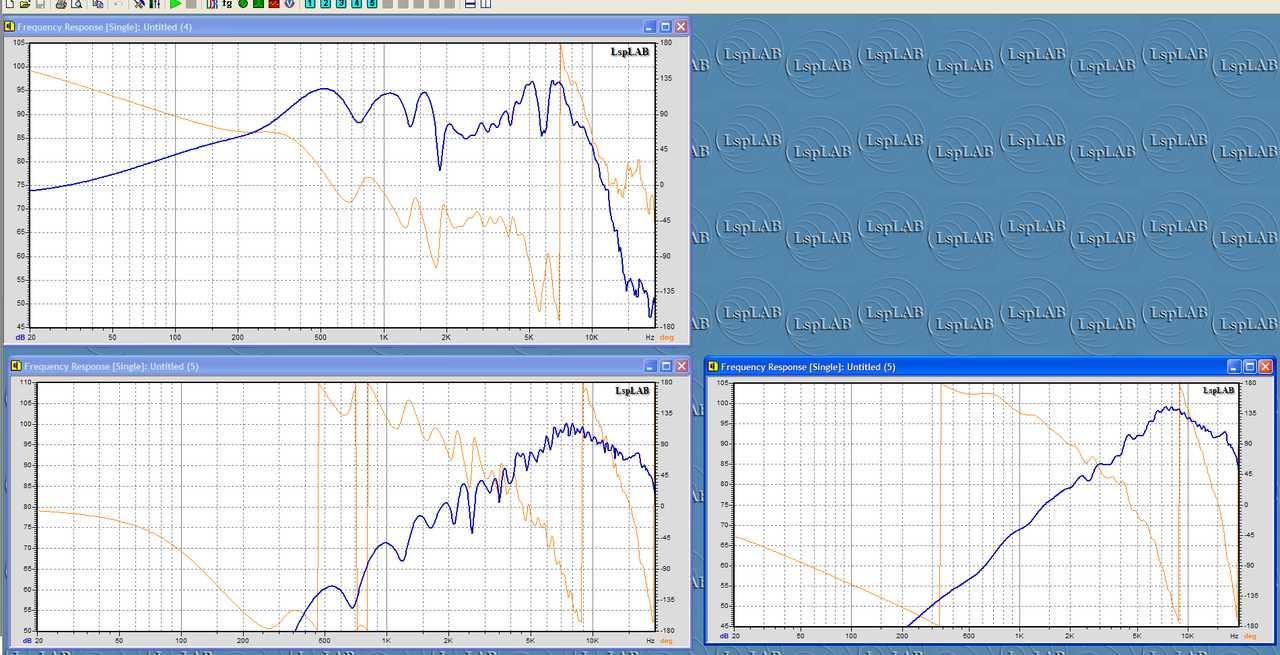Image resolution: width=1280 pixels, height=655 pixels.
Task: Close the inactive Untitled (5) window
Action: pyautogui.click(x=681, y=366)
